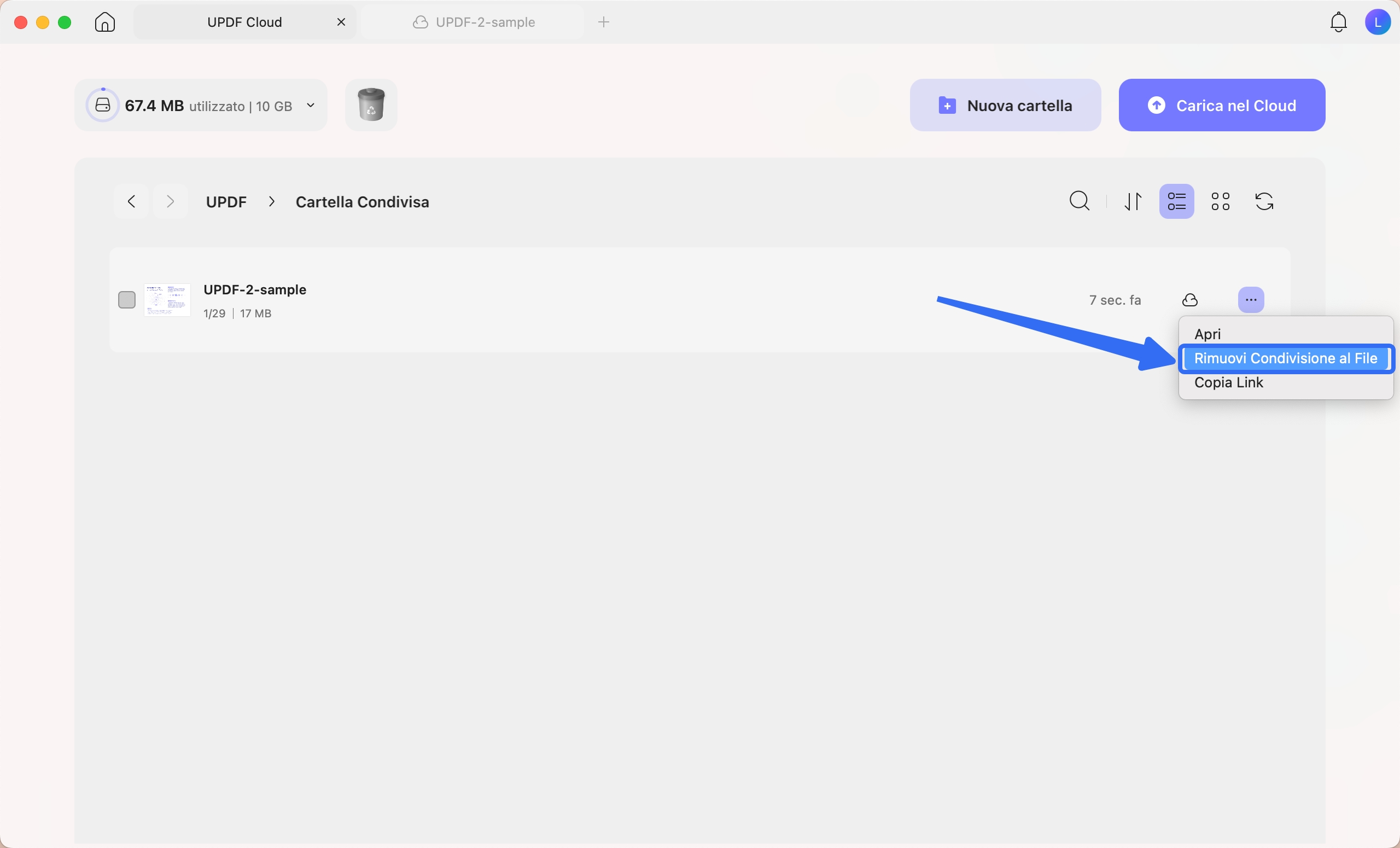The width and height of the screenshot is (1400, 848).
Task: Click the plus-folder icon in Nuova cartella
Action: [947, 105]
